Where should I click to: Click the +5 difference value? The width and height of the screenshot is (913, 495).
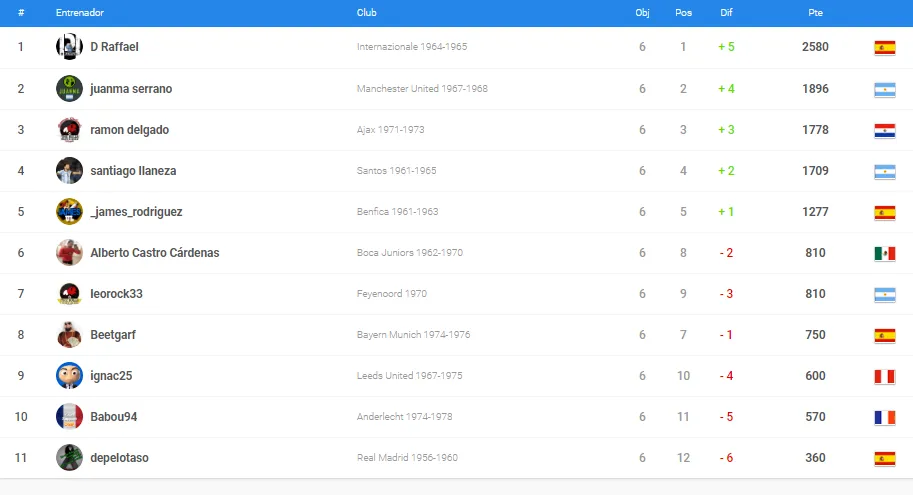pos(726,47)
